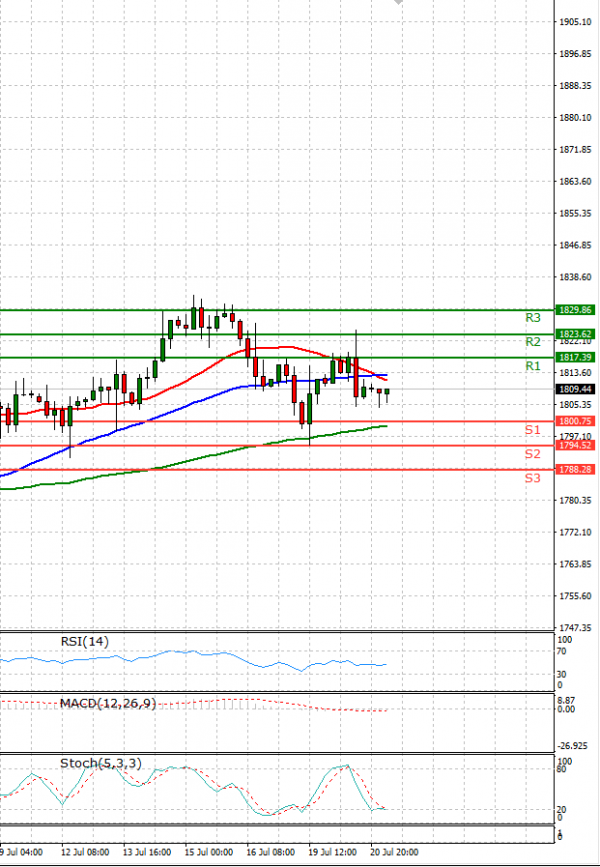Click the 15 Jul 00:00 time label
This screenshot has width=600, height=867.
pos(209,853)
